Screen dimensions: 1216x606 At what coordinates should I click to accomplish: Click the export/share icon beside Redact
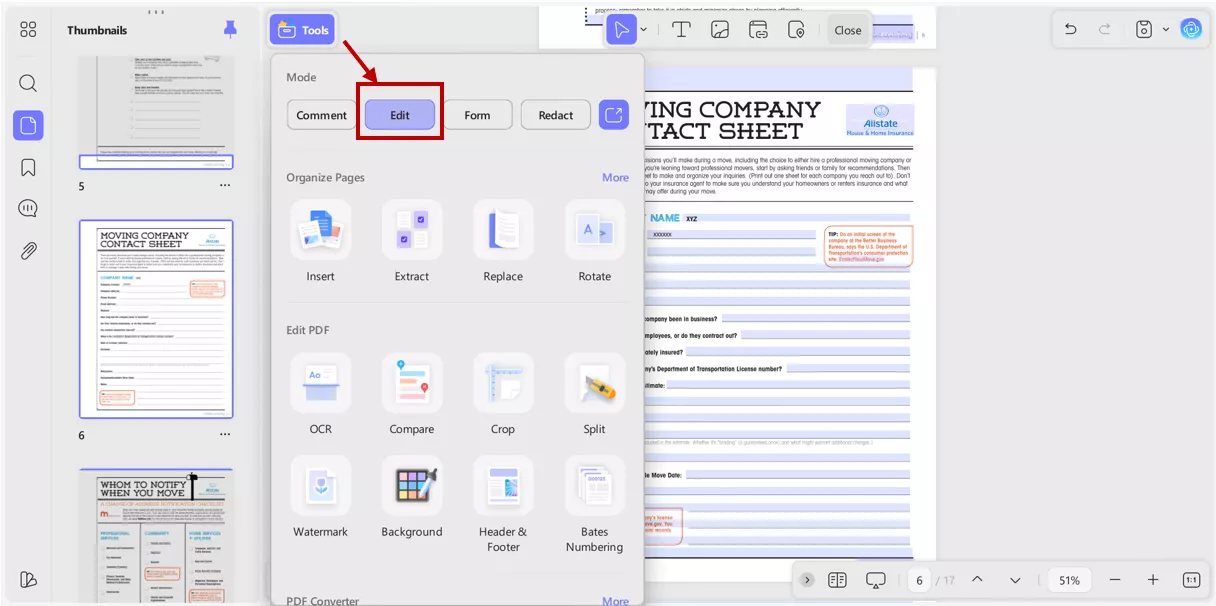tap(614, 115)
